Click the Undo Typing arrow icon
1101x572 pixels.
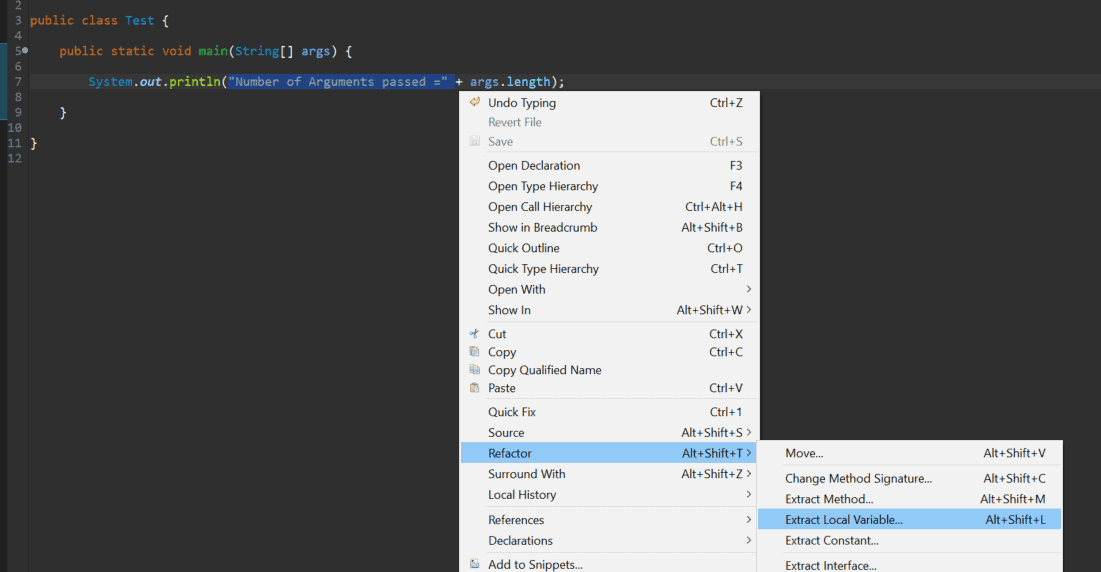(x=475, y=102)
